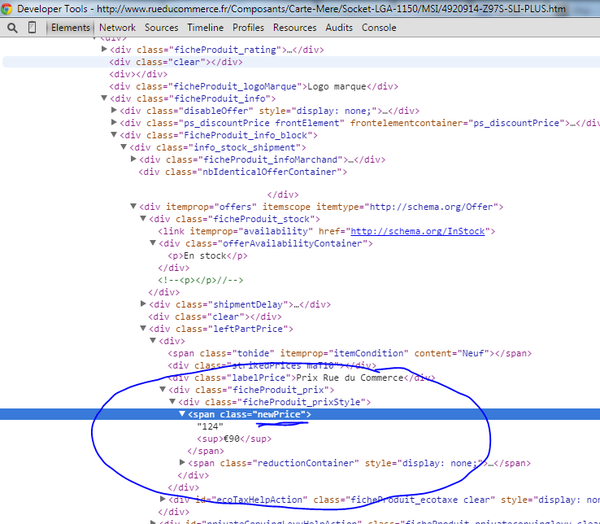Expand the ficheProduit_infoMarchand div
The height and width of the screenshot is (524, 600).
[133, 159]
